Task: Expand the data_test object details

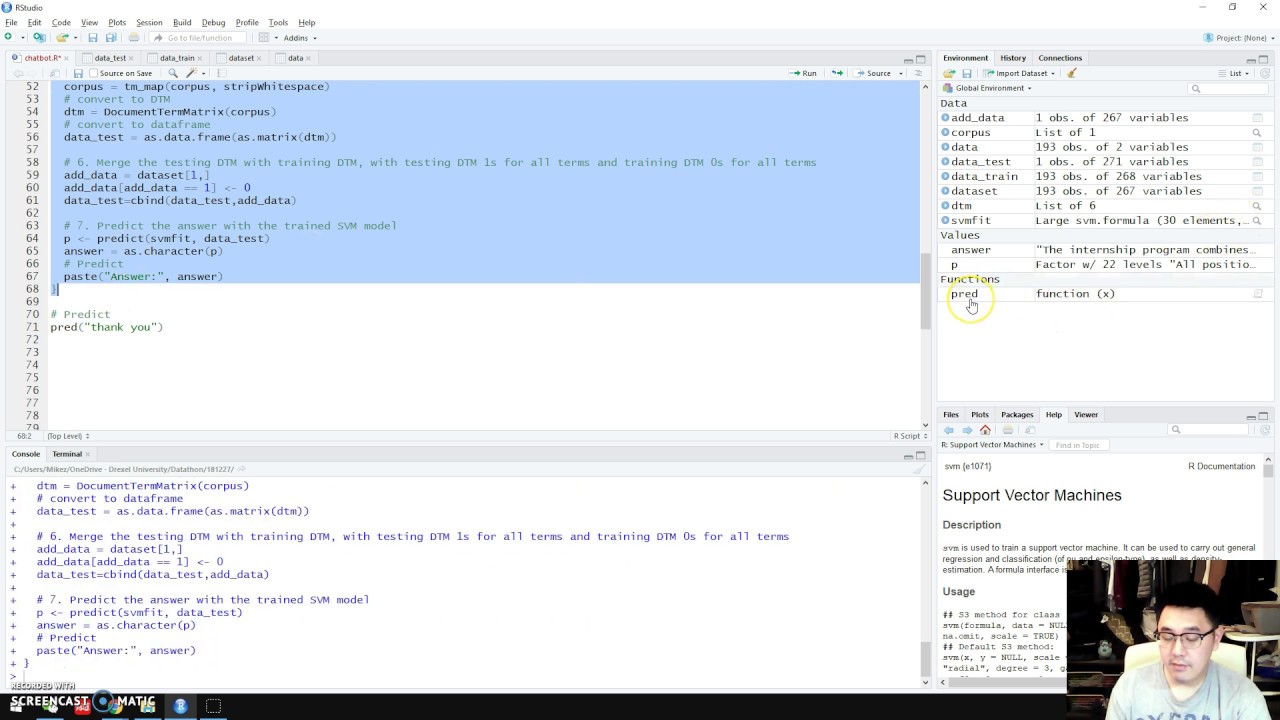Action: pos(945,162)
